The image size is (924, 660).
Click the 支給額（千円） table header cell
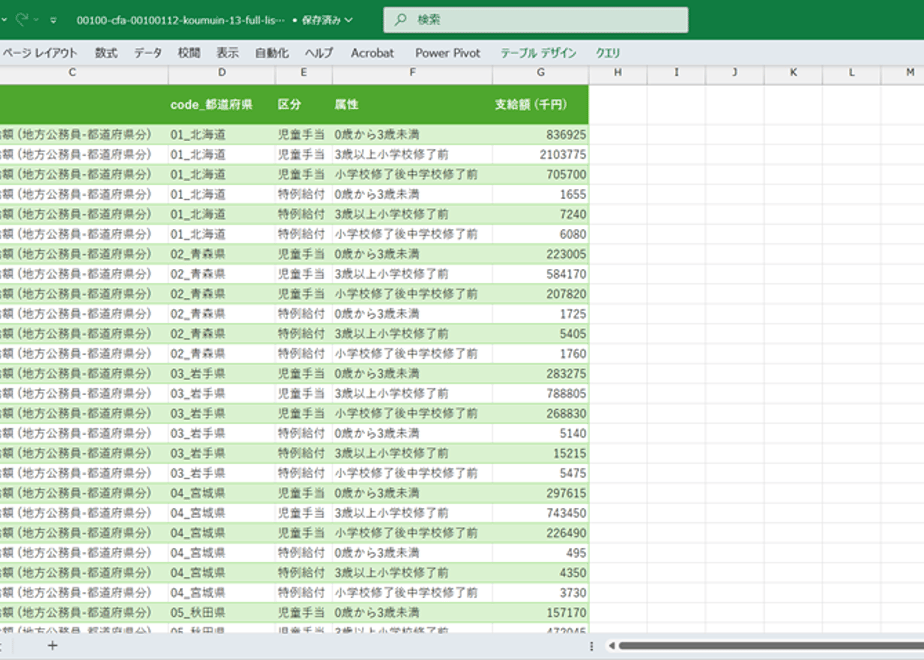[540, 104]
